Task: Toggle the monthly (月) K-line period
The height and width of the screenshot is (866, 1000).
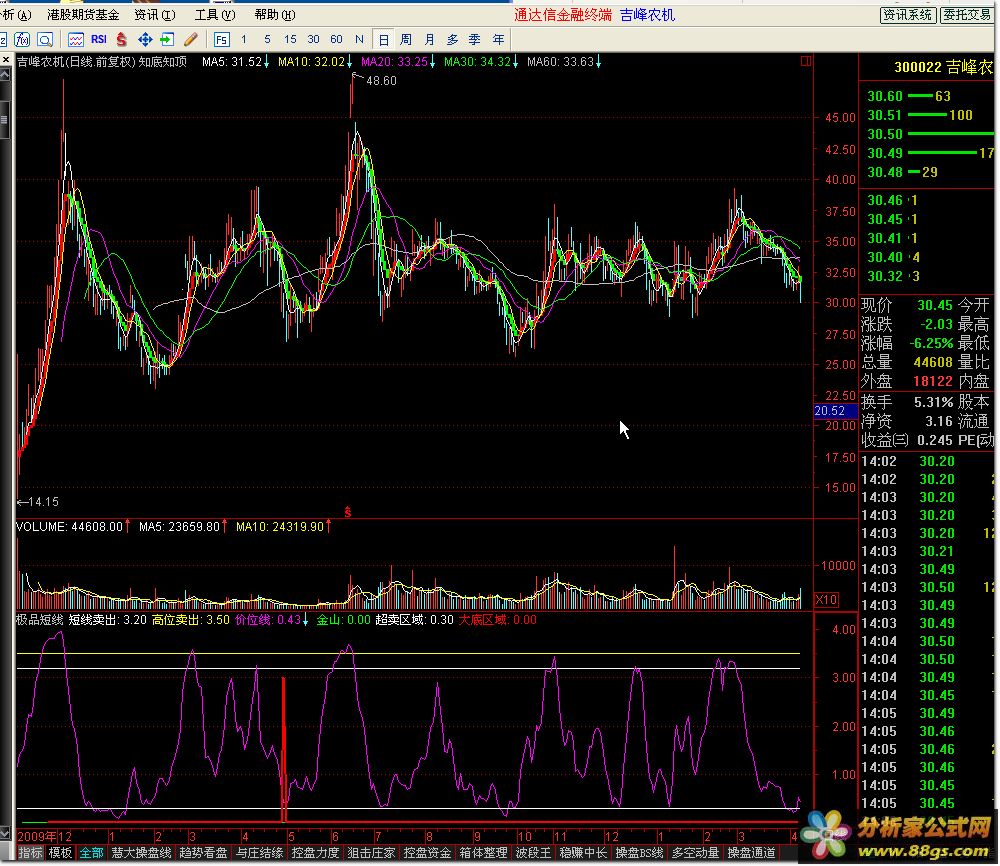Action: (429, 40)
